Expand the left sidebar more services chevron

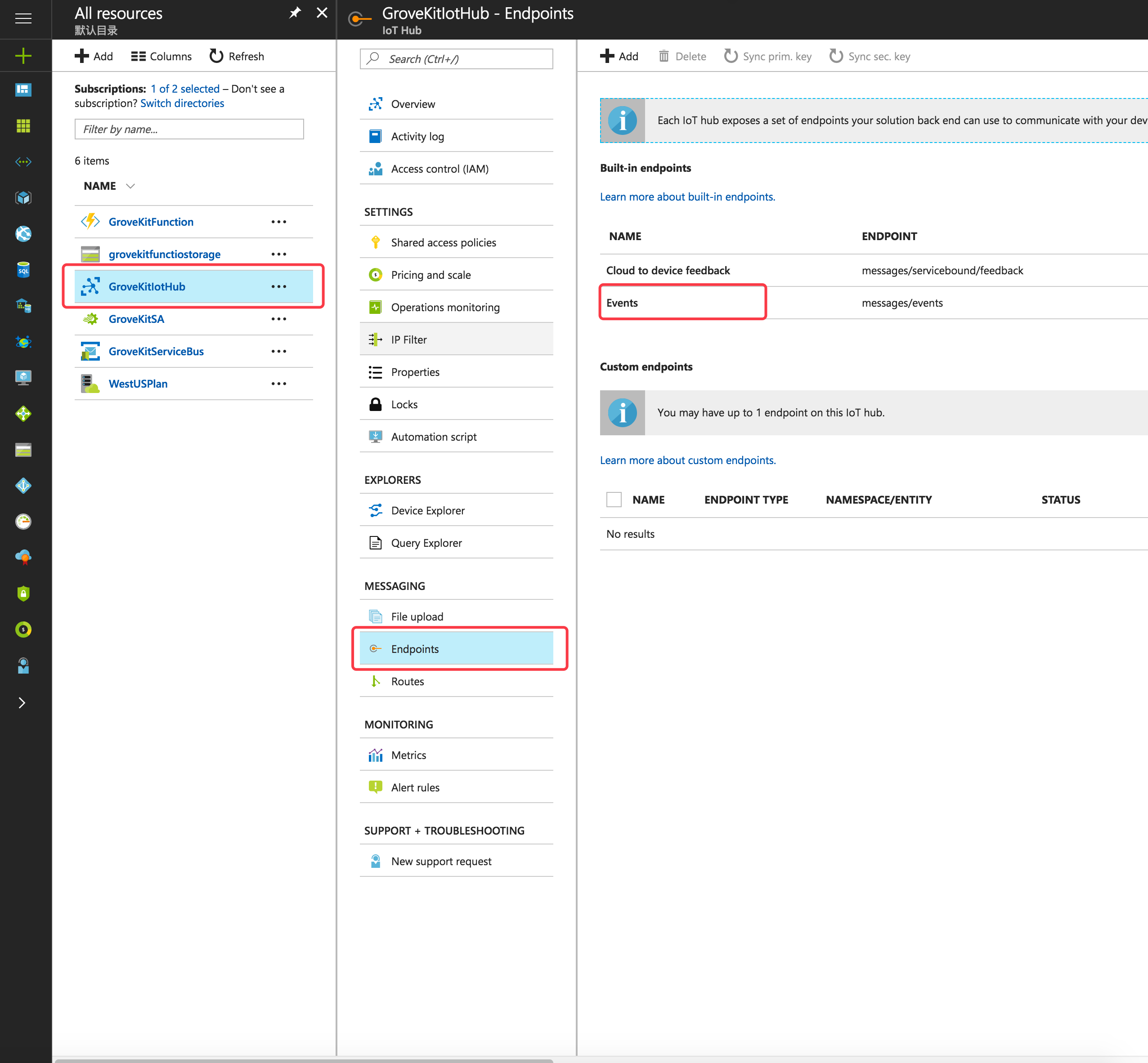coord(22,702)
